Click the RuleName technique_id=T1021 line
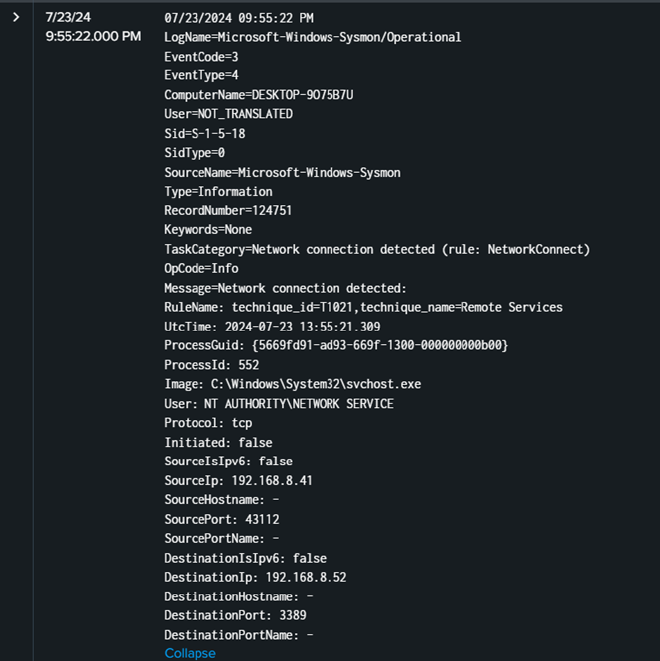This screenshot has height=661, width=660. [363, 307]
